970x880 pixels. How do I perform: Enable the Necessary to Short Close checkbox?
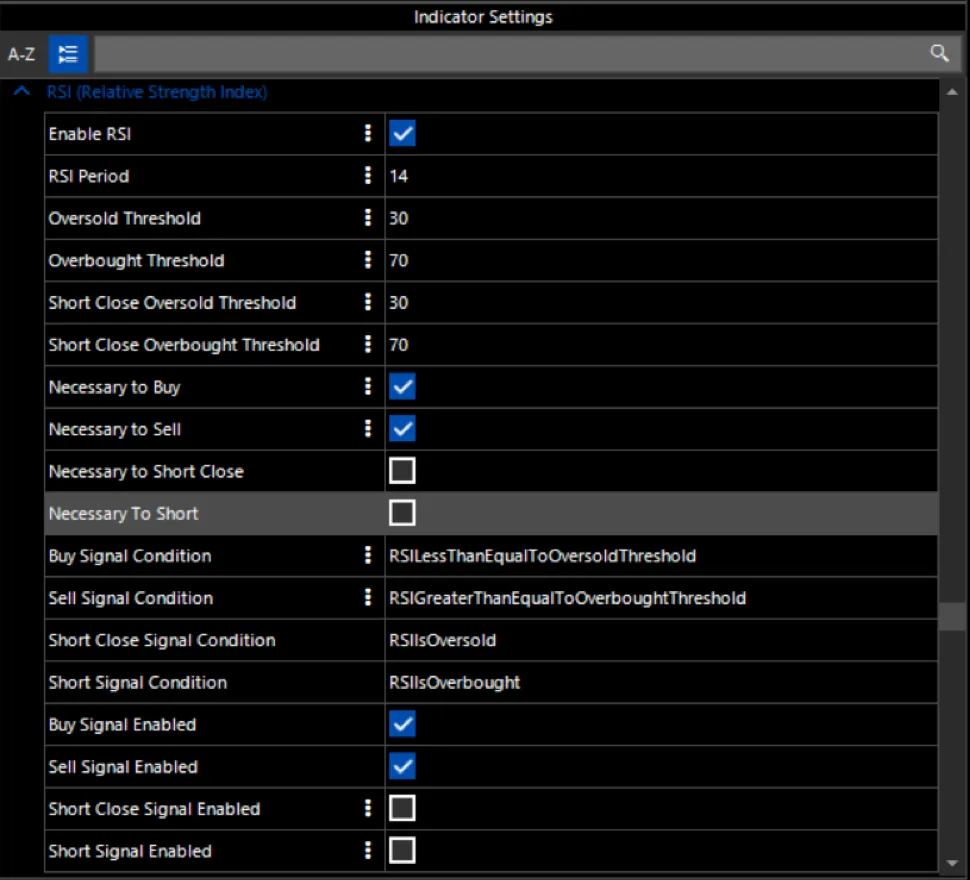point(402,471)
